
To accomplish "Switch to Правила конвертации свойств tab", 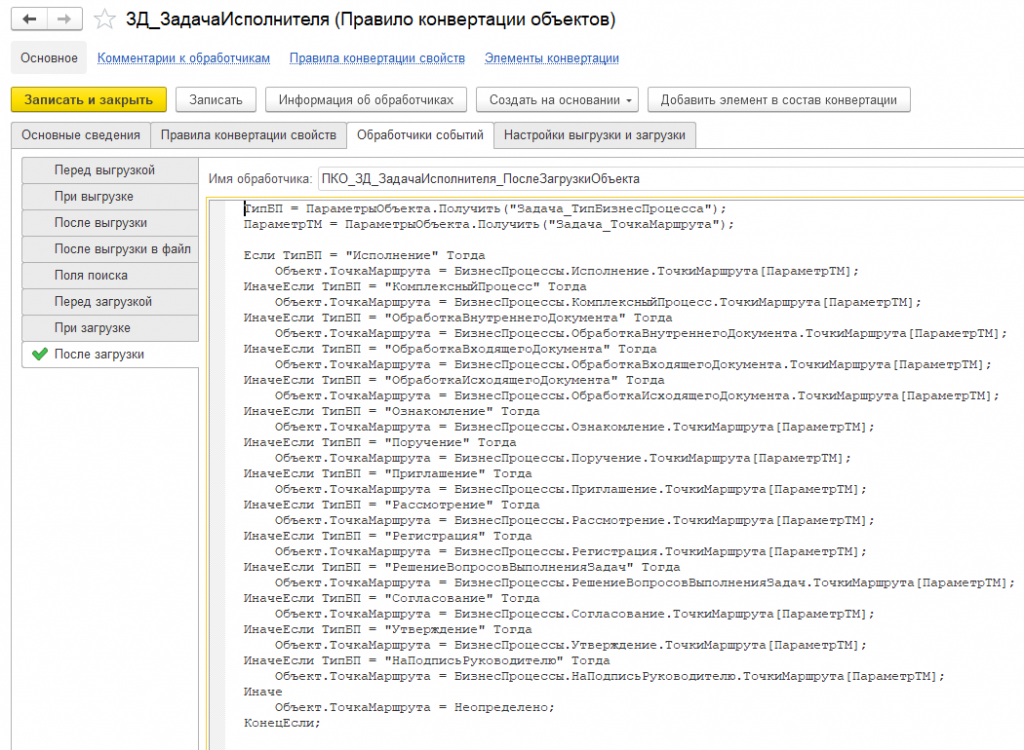I will (248, 135).
